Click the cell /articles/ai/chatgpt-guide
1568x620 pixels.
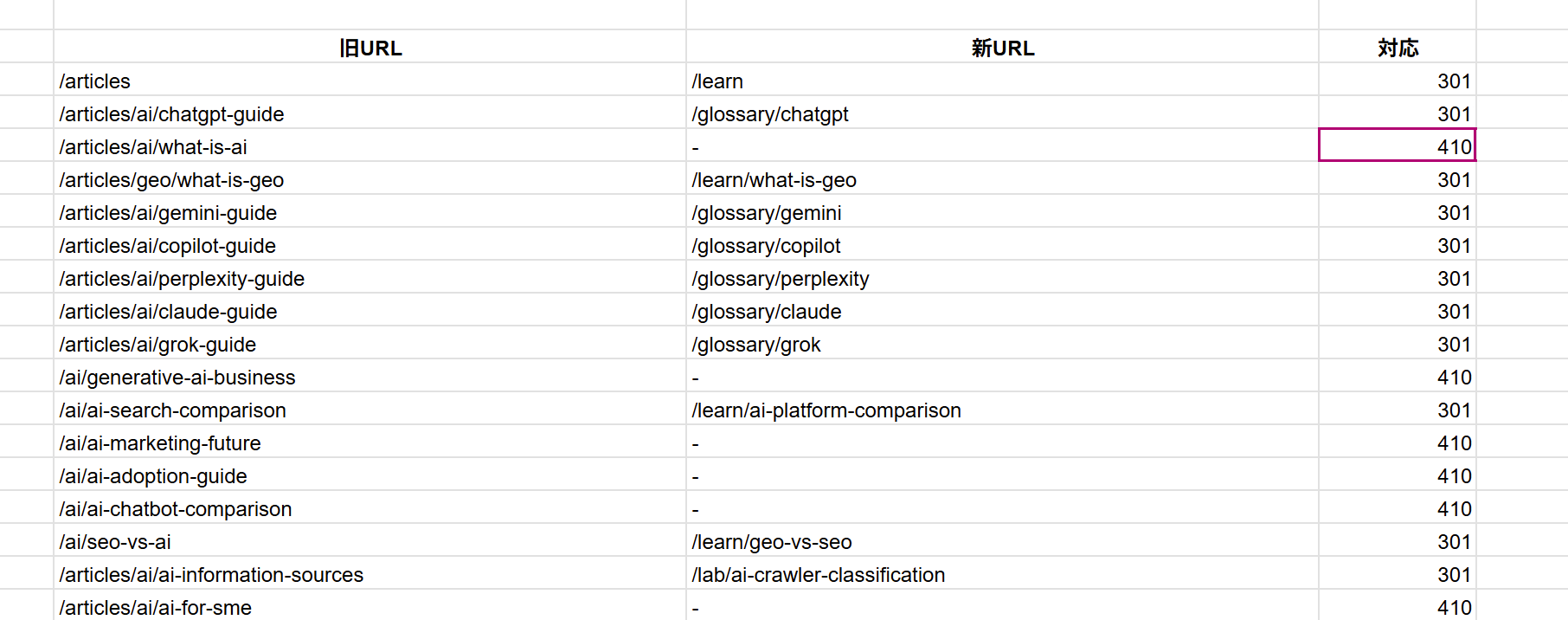pyautogui.click(x=370, y=113)
